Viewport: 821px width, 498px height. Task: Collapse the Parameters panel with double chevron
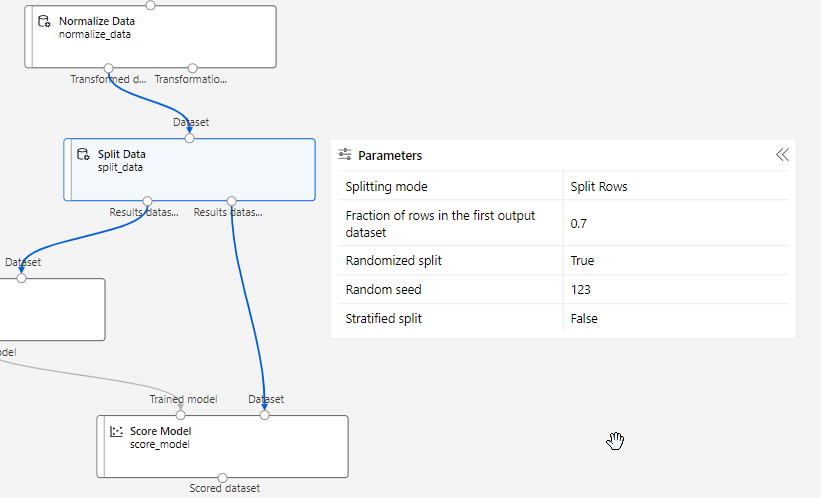[x=782, y=155]
